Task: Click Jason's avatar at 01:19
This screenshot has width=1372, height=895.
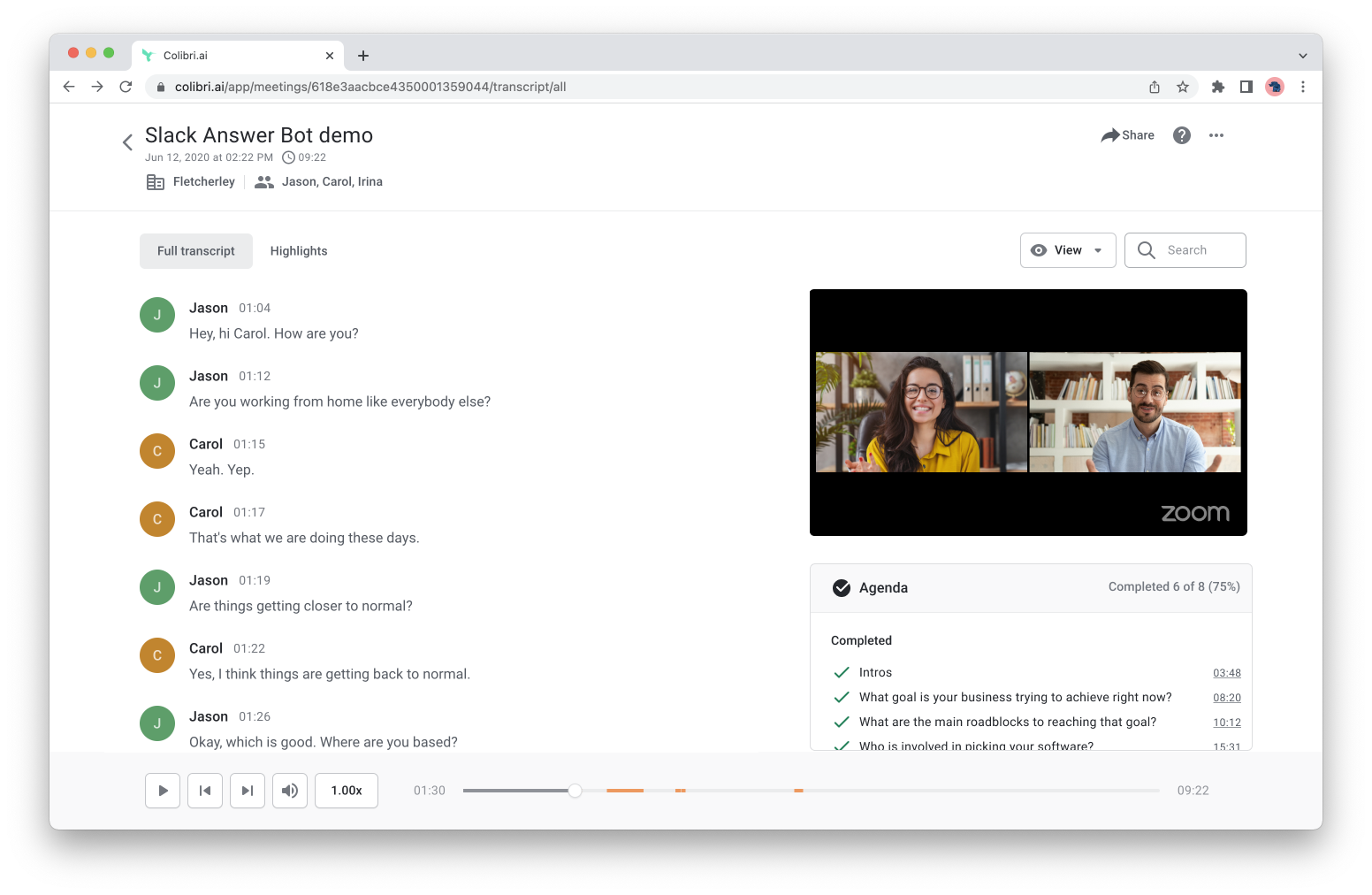Action: (157, 587)
